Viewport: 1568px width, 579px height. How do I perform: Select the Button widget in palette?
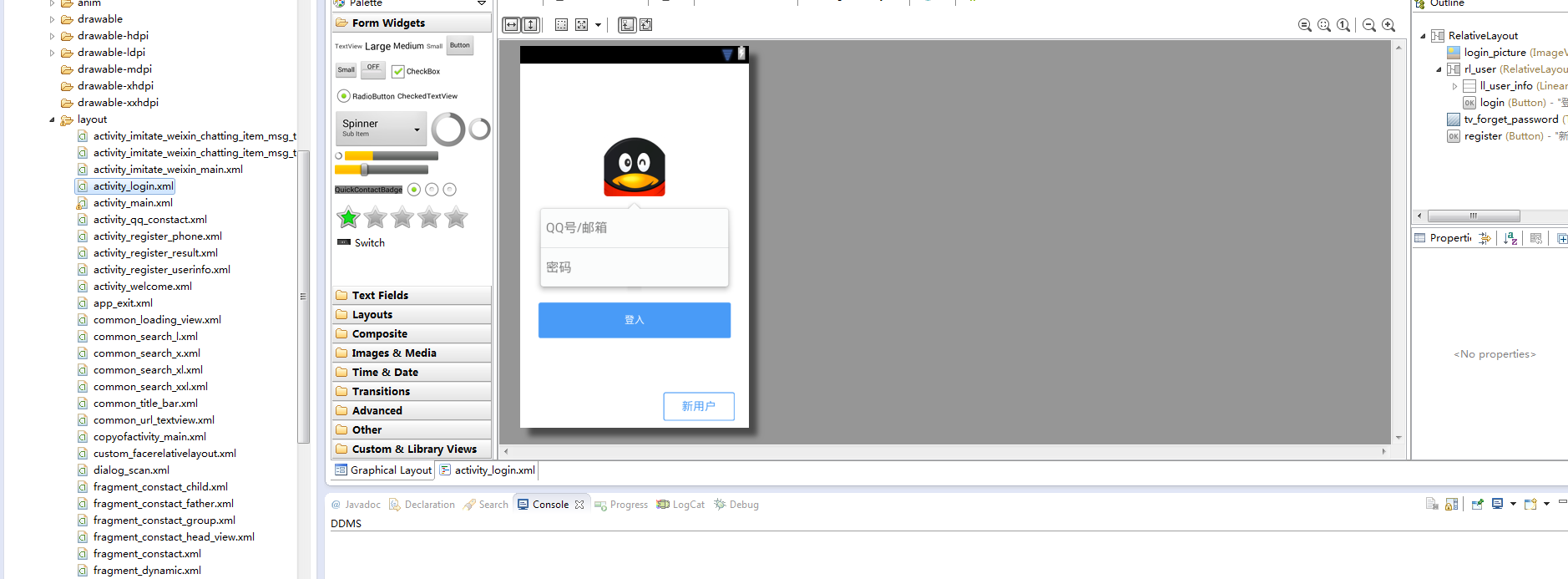click(460, 46)
